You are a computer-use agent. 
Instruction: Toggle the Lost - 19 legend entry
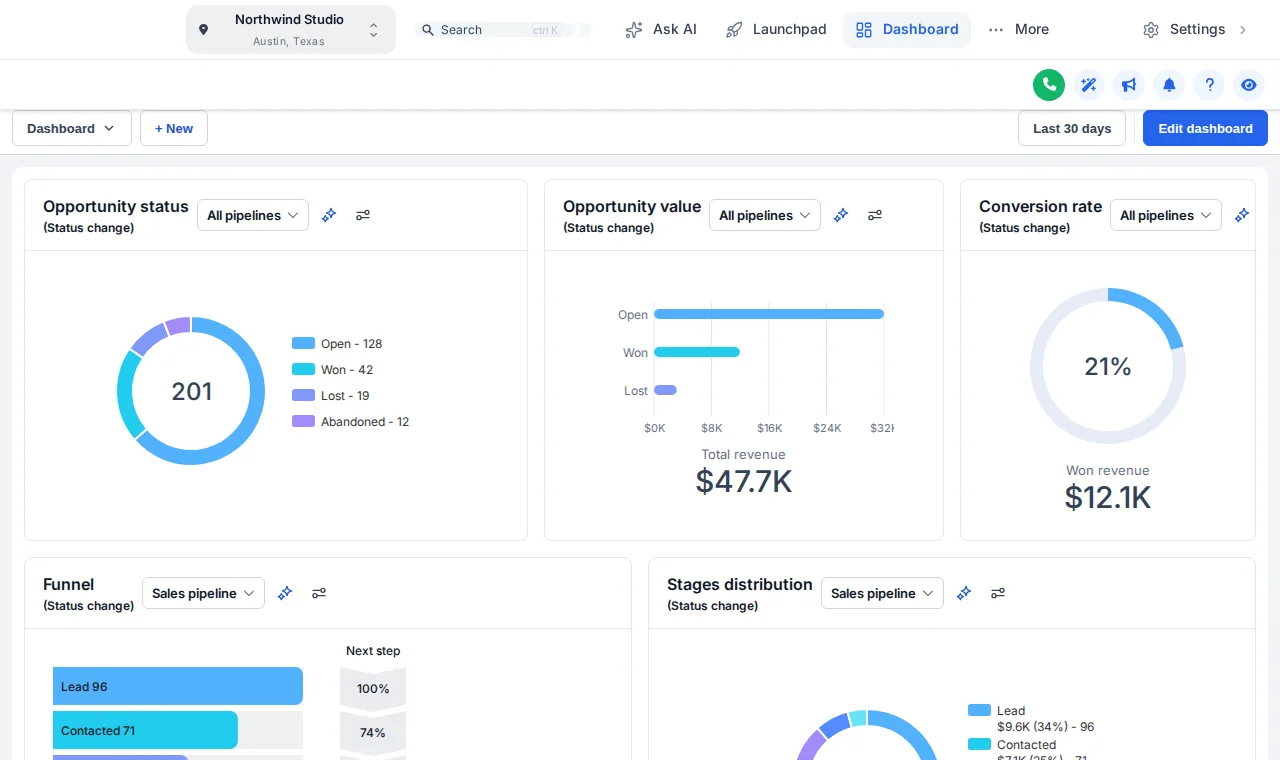click(331, 396)
